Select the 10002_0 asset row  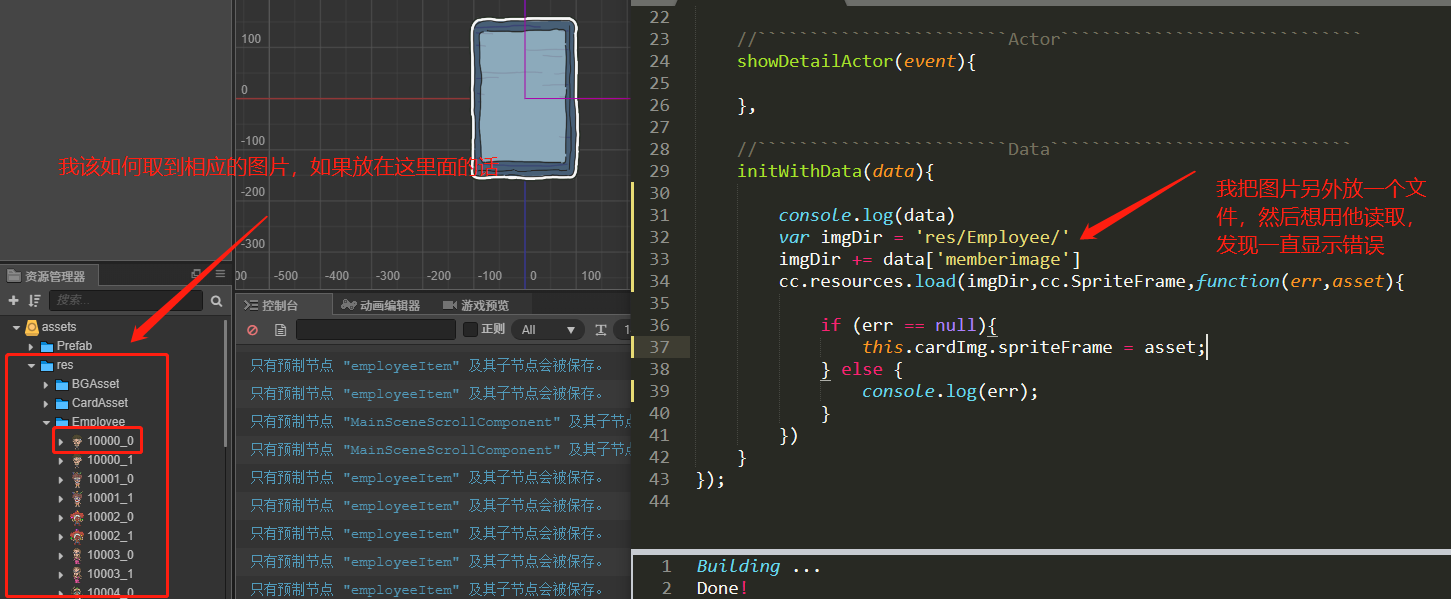click(x=115, y=517)
